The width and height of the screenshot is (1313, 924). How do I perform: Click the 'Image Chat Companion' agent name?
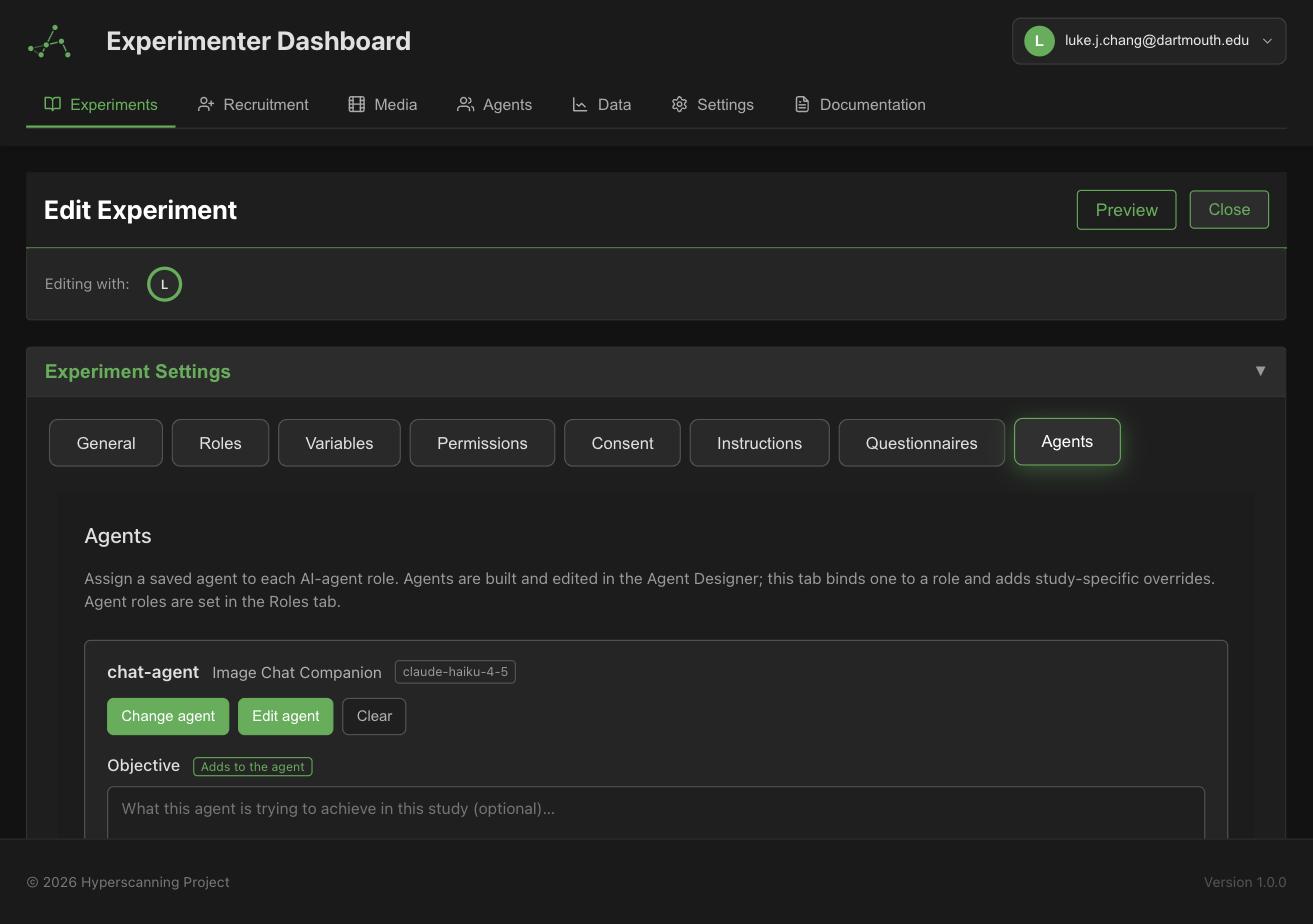(x=297, y=673)
